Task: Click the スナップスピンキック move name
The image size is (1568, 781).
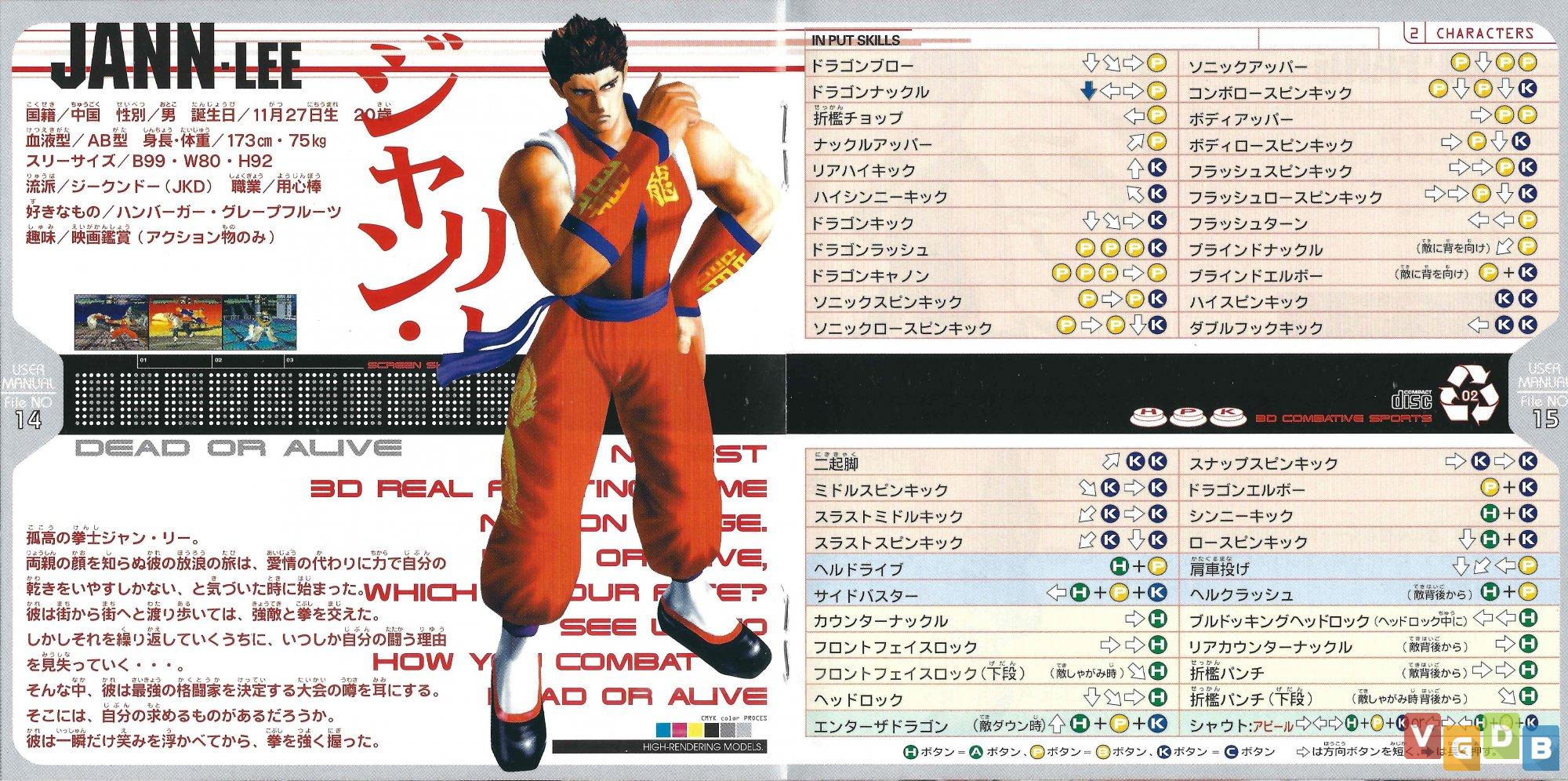Action: pyautogui.click(x=1263, y=463)
